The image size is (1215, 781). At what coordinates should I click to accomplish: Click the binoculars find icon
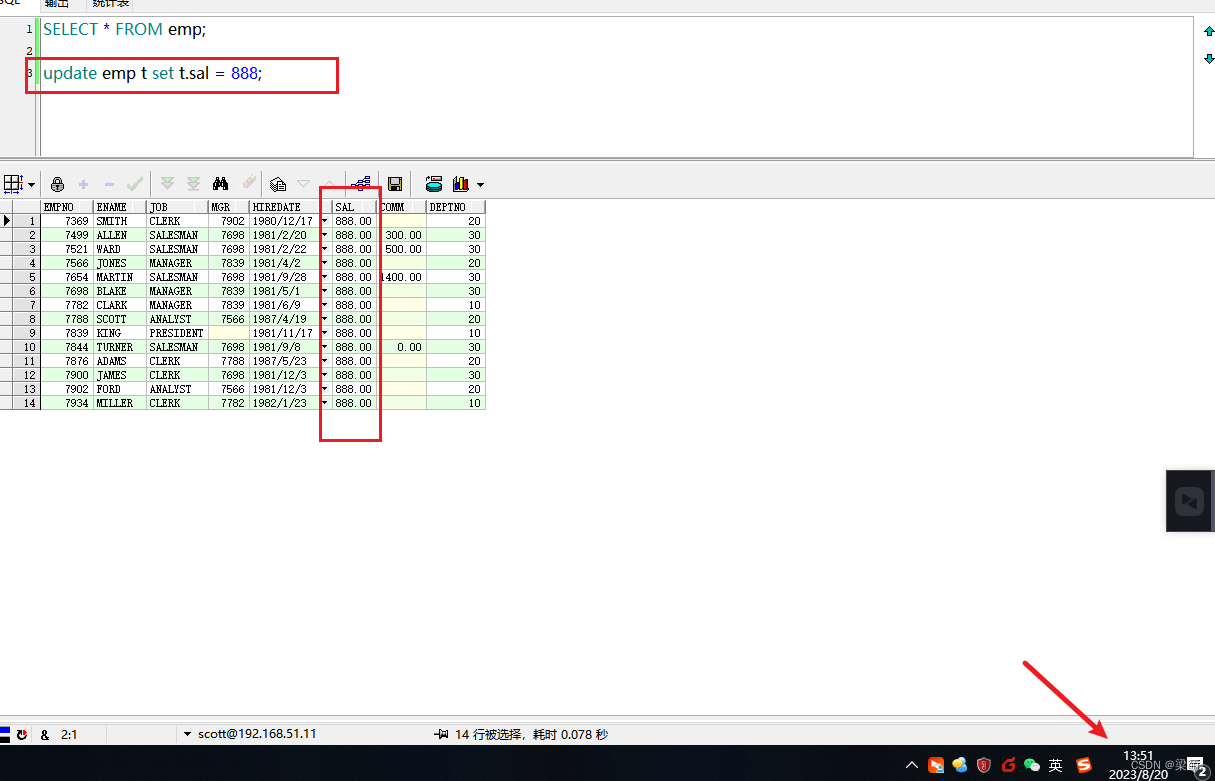pos(221,184)
